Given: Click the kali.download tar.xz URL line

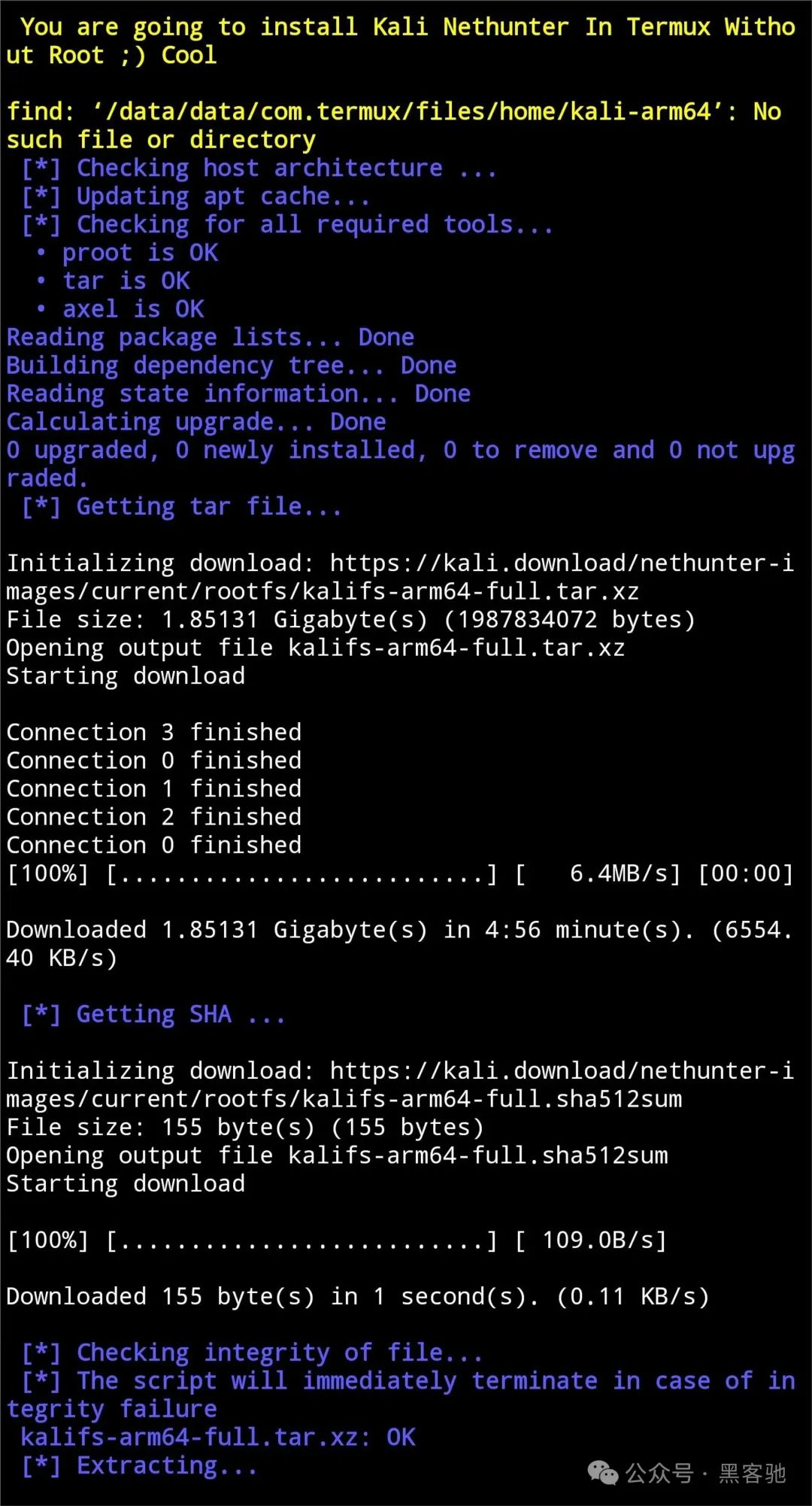Looking at the screenshot, I should (x=400, y=577).
